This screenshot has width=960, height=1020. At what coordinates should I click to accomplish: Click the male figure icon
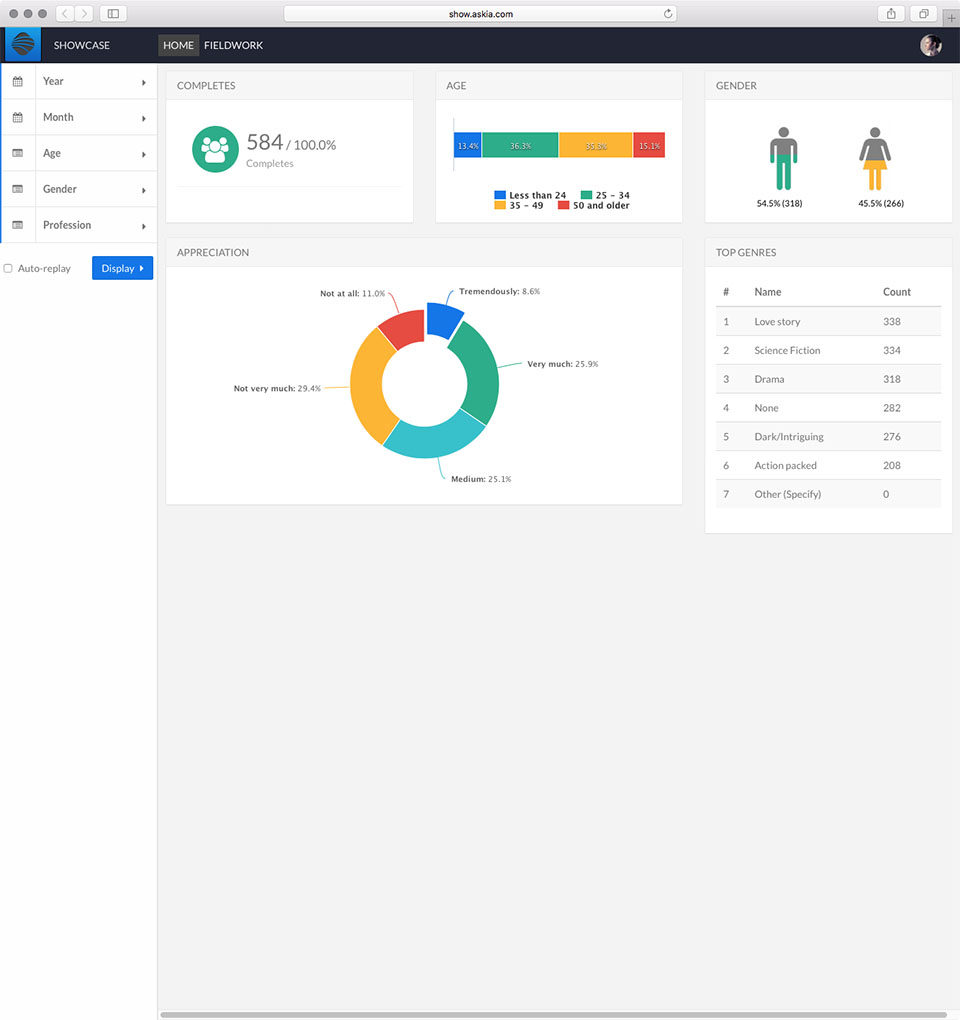pyautogui.click(x=784, y=158)
